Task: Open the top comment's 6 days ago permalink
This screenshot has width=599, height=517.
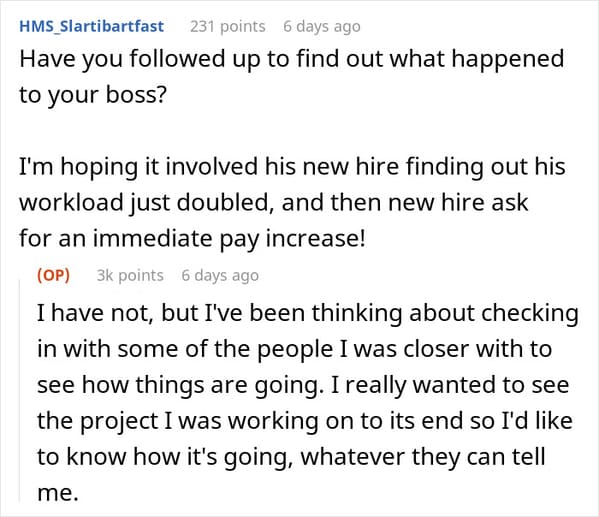Action: click(x=322, y=27)
